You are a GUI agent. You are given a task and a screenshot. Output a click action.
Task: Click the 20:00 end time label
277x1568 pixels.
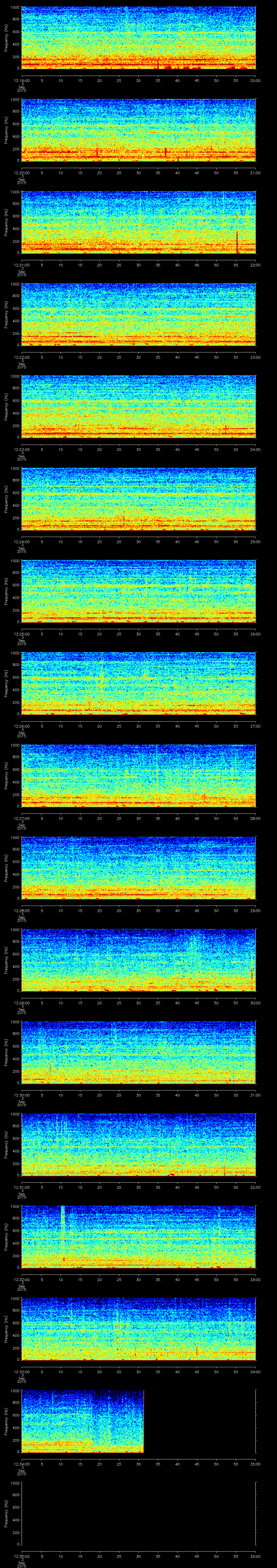click(x=255, y=80)
